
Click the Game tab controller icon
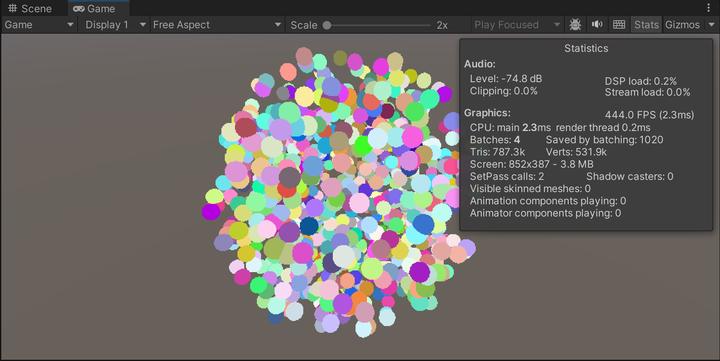79,9
